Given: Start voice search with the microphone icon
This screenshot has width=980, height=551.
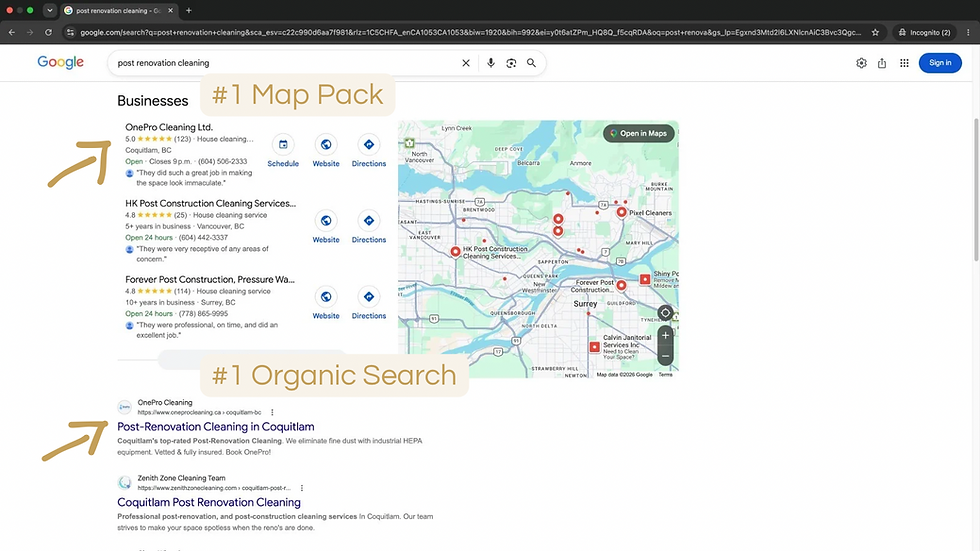Looking at the screenshot, I should (491, 62).
